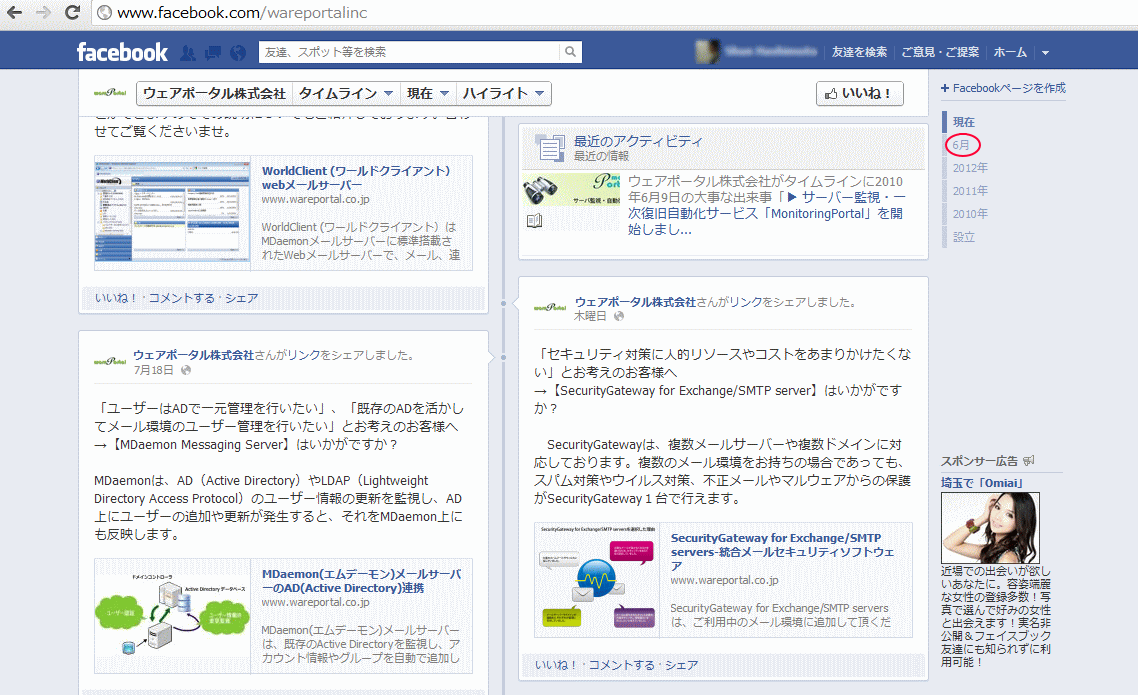
Task: Open MDaemon AD連携 link title
Action: 361,581
